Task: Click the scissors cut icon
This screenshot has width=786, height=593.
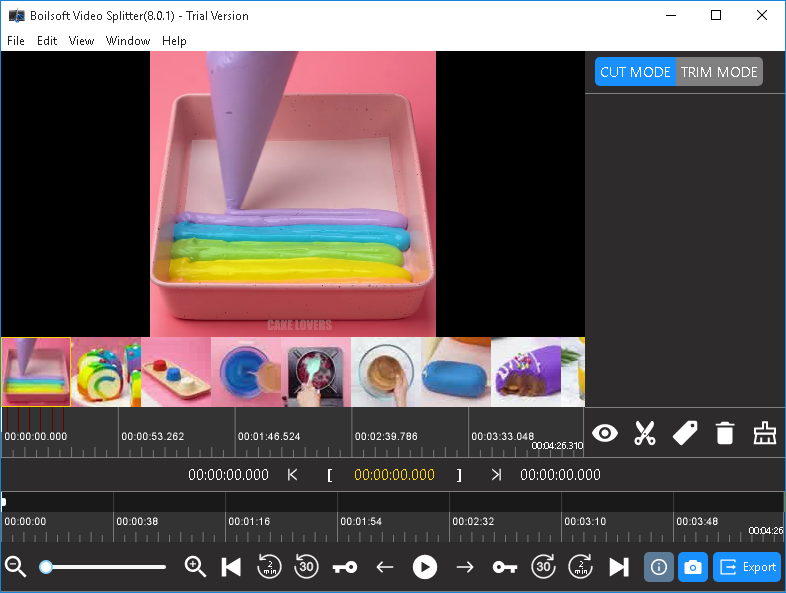Action: click(x=645, y=433)
